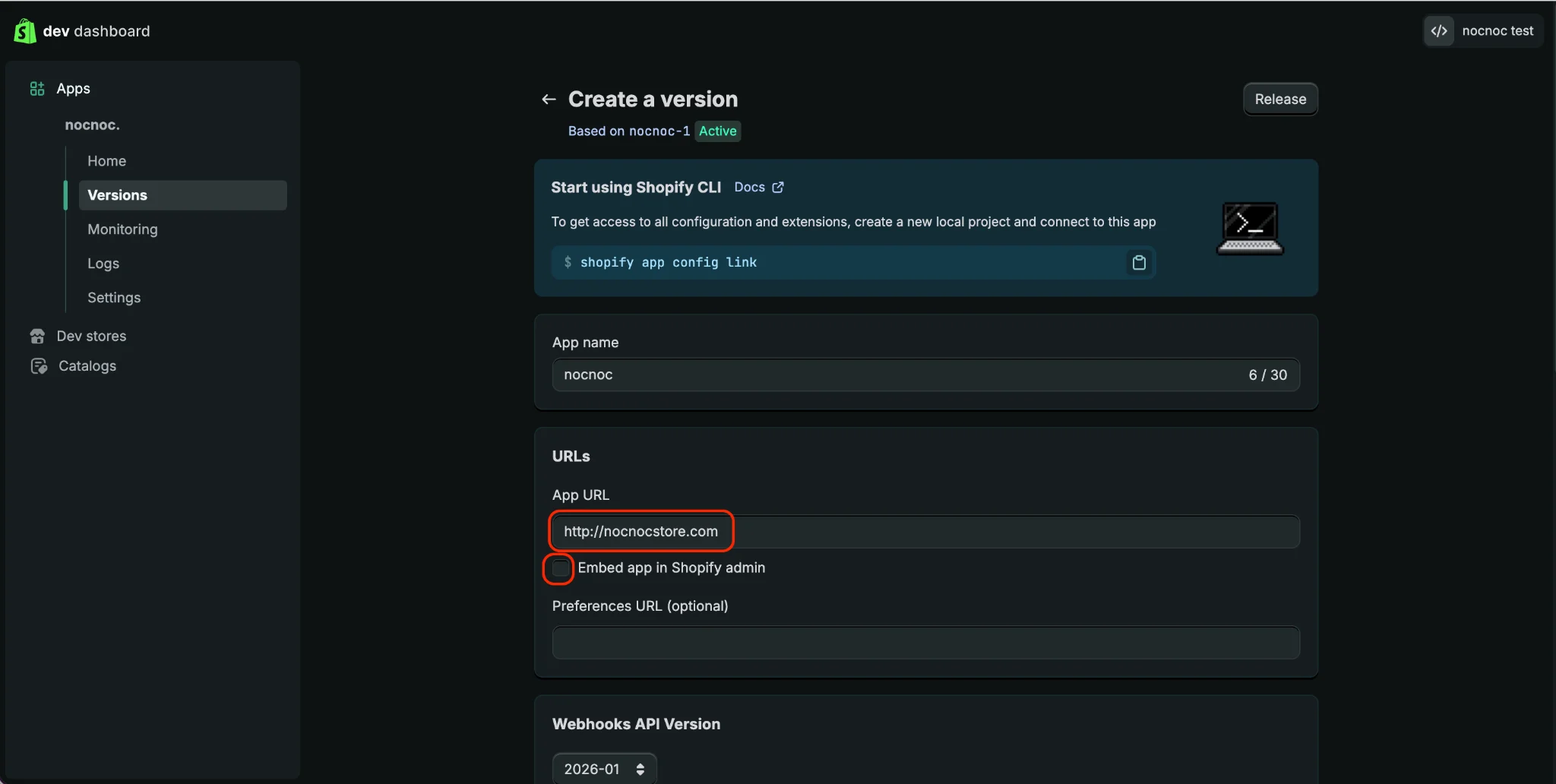
Task: Open the Logs section
Action: click(103, 264)
